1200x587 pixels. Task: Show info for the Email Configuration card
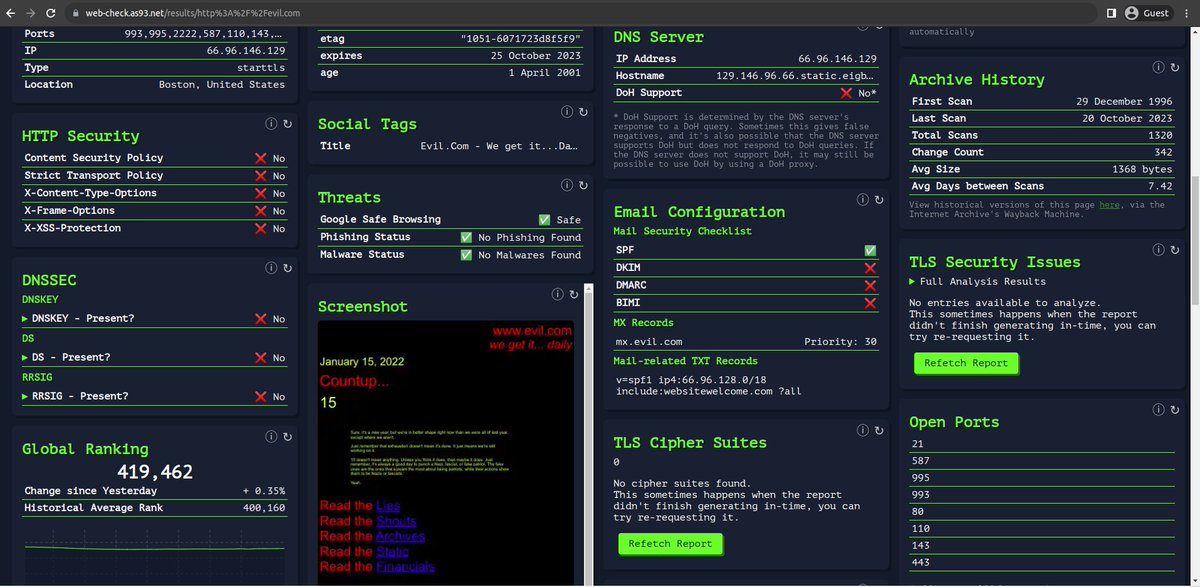[x=863, y=199]
